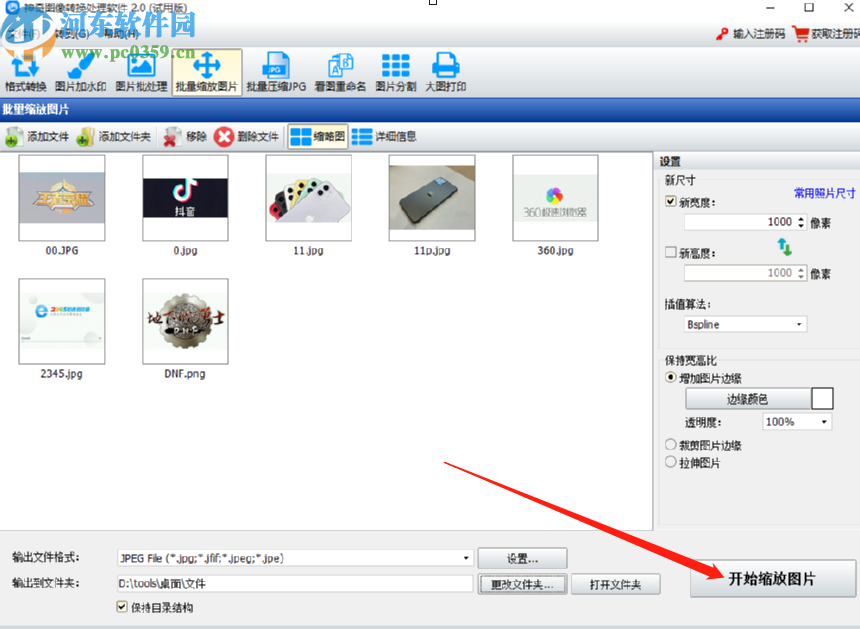Viewport: 860px width, 629px height.
Task: Click the white edge color swatch
Action: click(822, 399)
